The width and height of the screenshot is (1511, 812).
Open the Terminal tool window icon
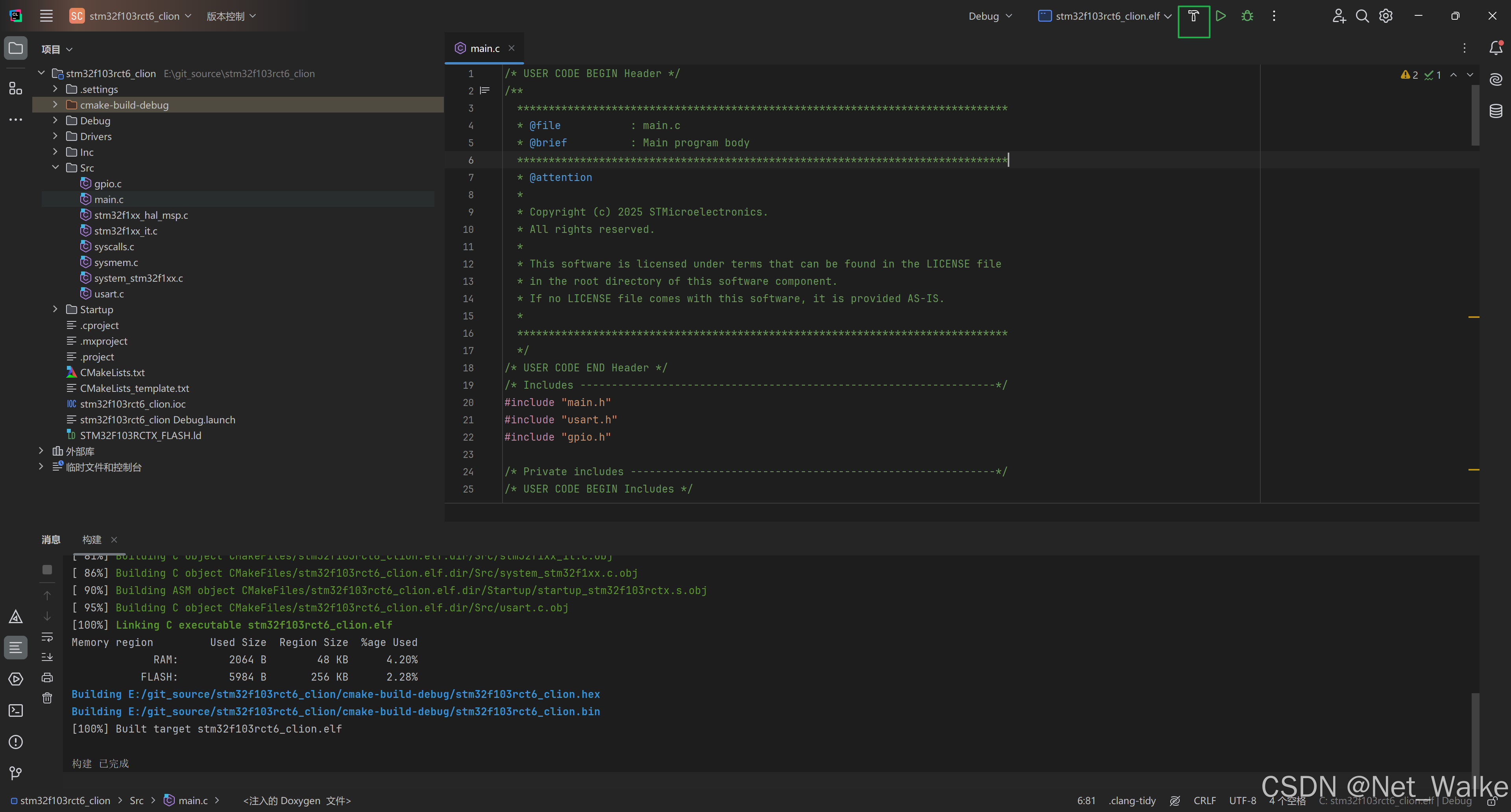[16, 710]
